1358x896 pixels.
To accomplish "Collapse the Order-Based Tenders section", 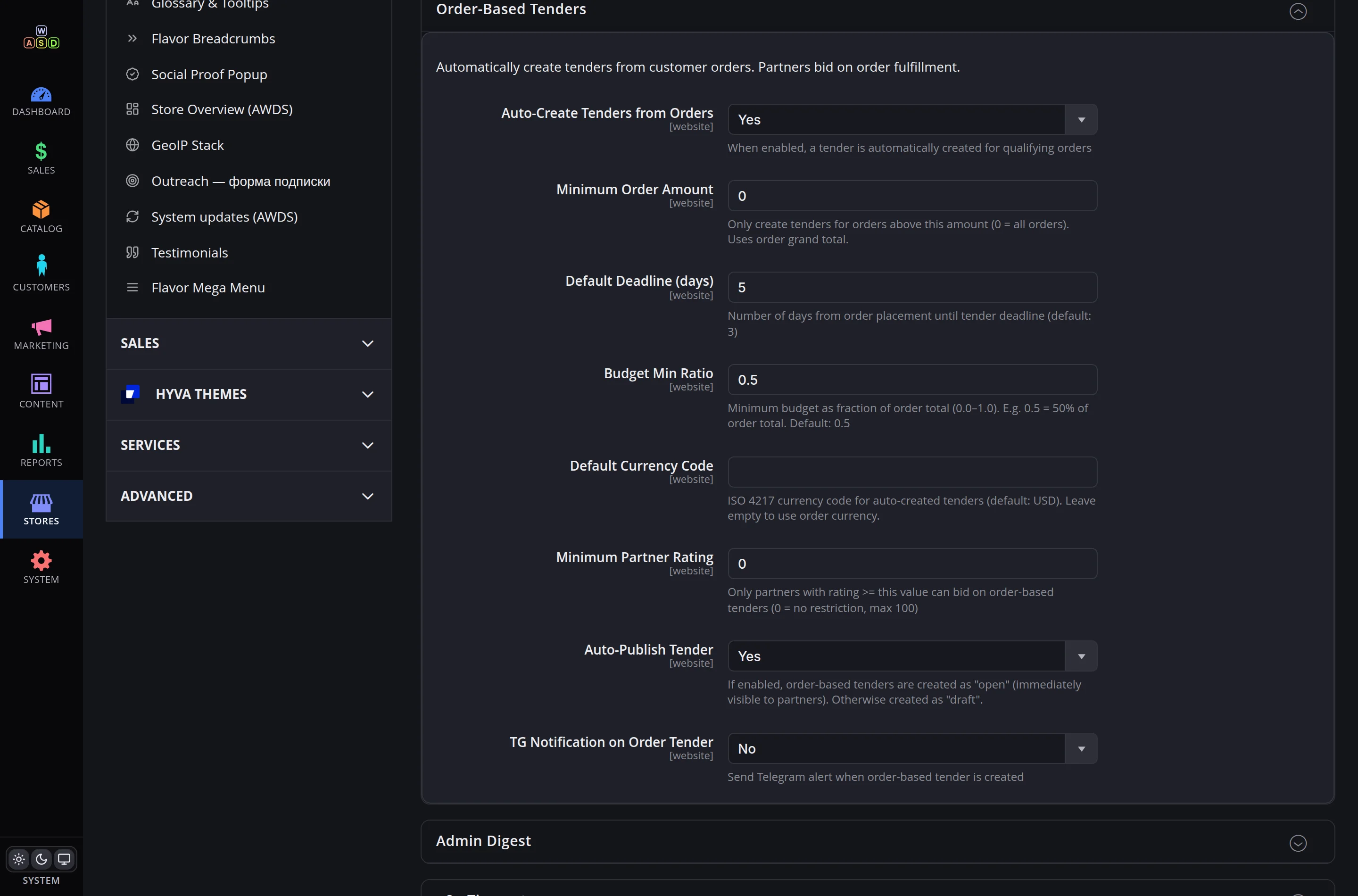I will (1298, 11).
